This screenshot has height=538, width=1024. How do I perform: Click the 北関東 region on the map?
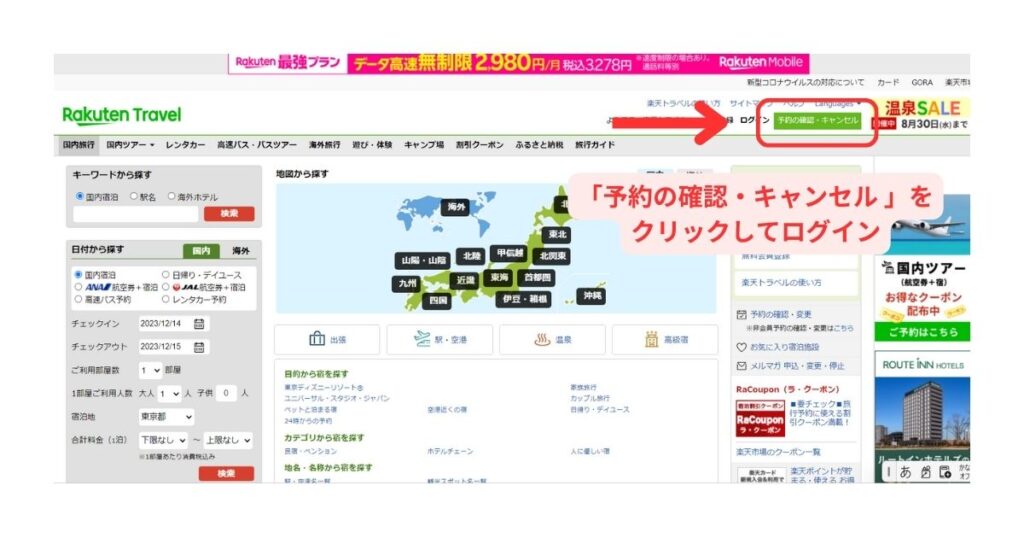pyautogui.click(x=552, y=256)
